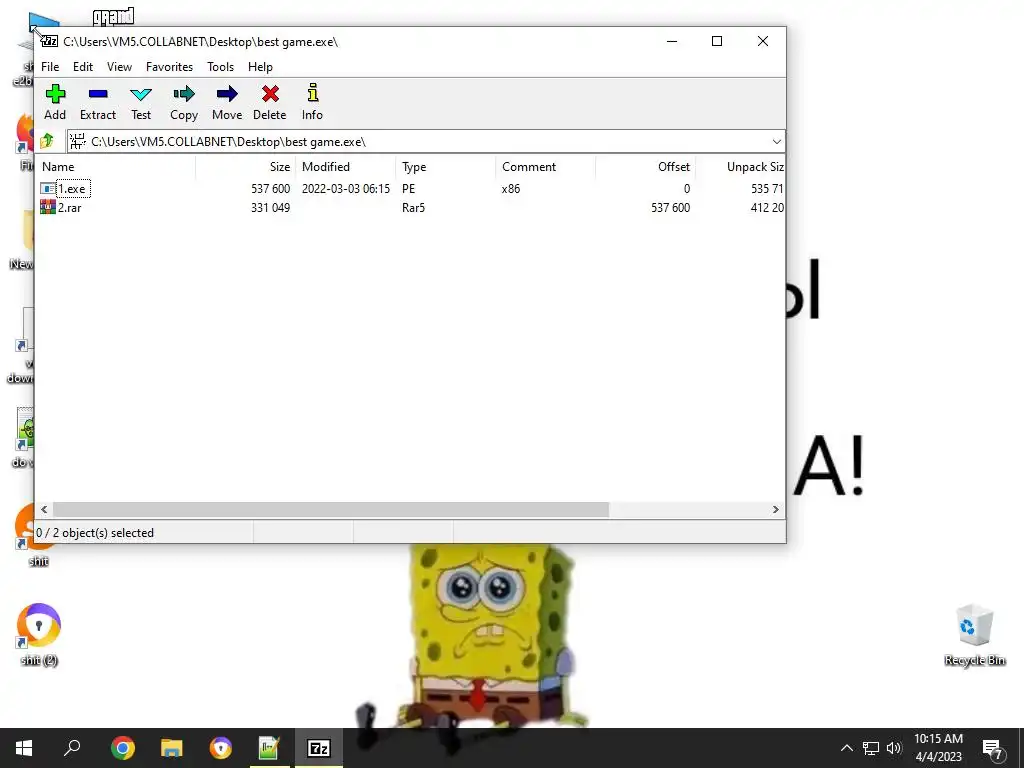Image resolution: width=1024 pixels, height=768 pixels.
Task: Click the offset value 0 of 1.exe
Action: pos(686,189)
